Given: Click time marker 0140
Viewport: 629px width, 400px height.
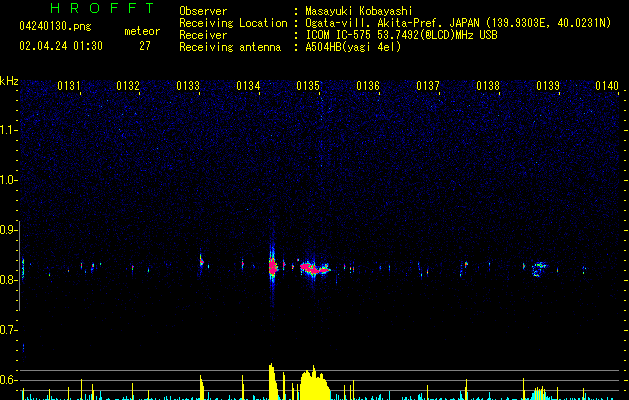Looking at the screenshot, I should click(x=607, y=86).
